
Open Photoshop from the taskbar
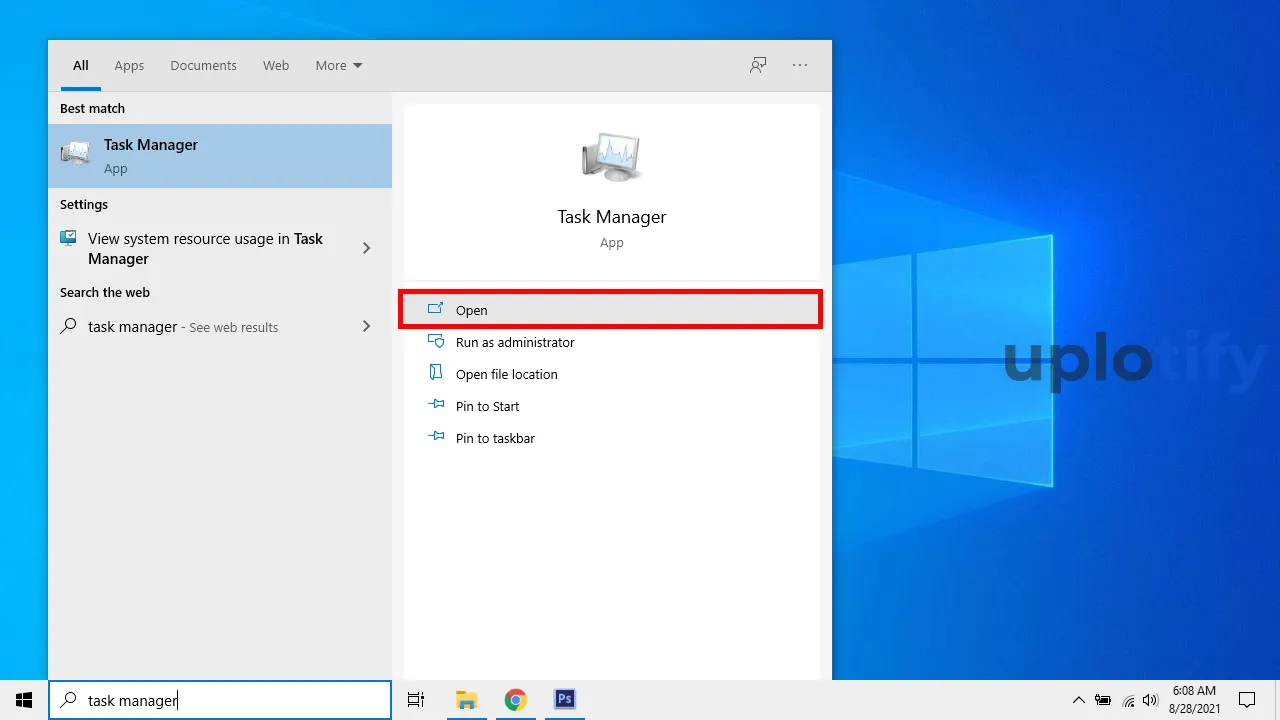(564, 700)
